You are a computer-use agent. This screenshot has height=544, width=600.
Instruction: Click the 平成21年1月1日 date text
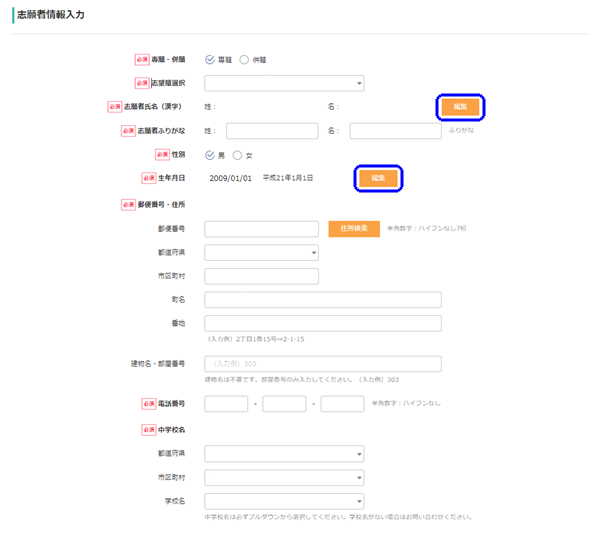(x=288, y=178)
